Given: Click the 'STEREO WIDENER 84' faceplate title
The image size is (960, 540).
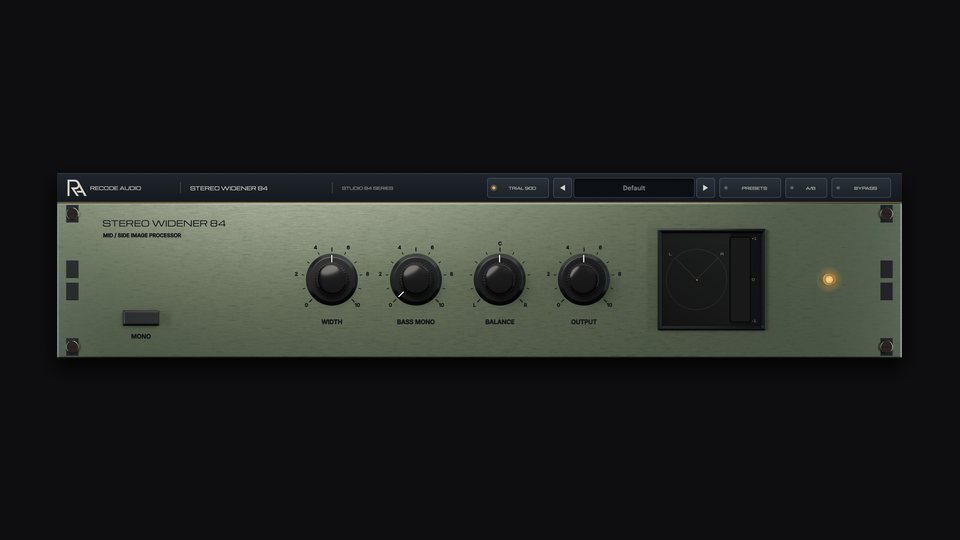Looking at the screenshot, I should [164, 223].
